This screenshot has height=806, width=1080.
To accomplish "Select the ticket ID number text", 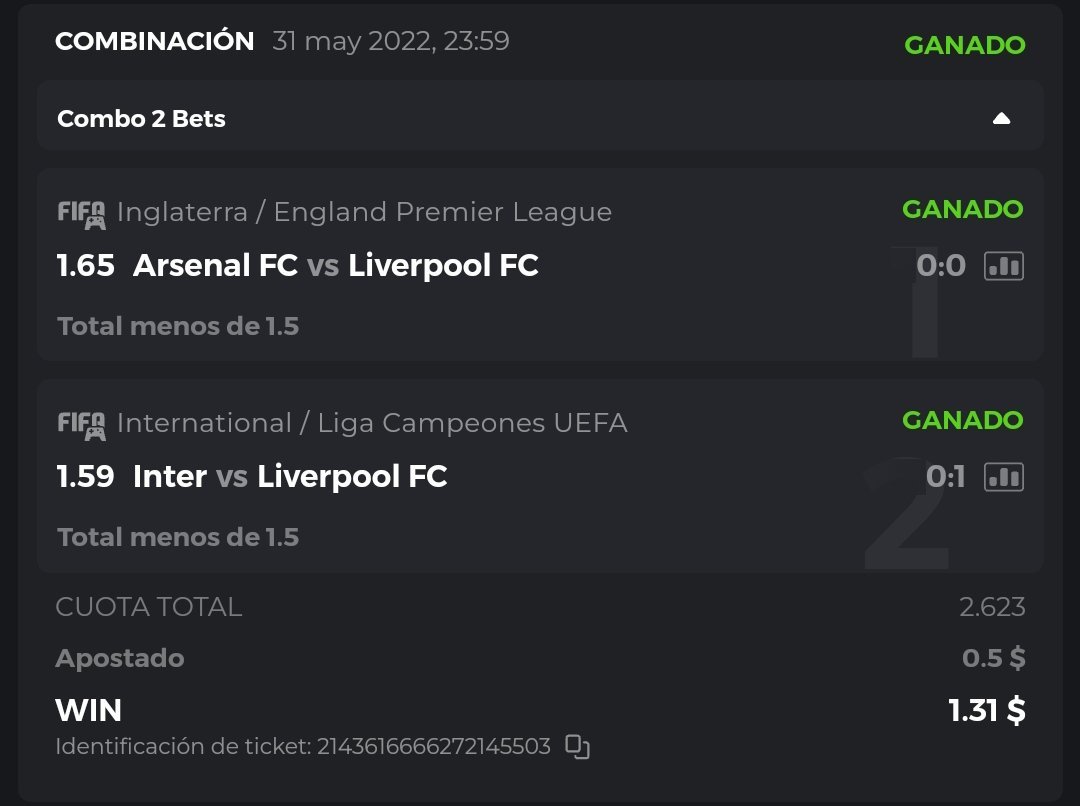I will 433,747.
